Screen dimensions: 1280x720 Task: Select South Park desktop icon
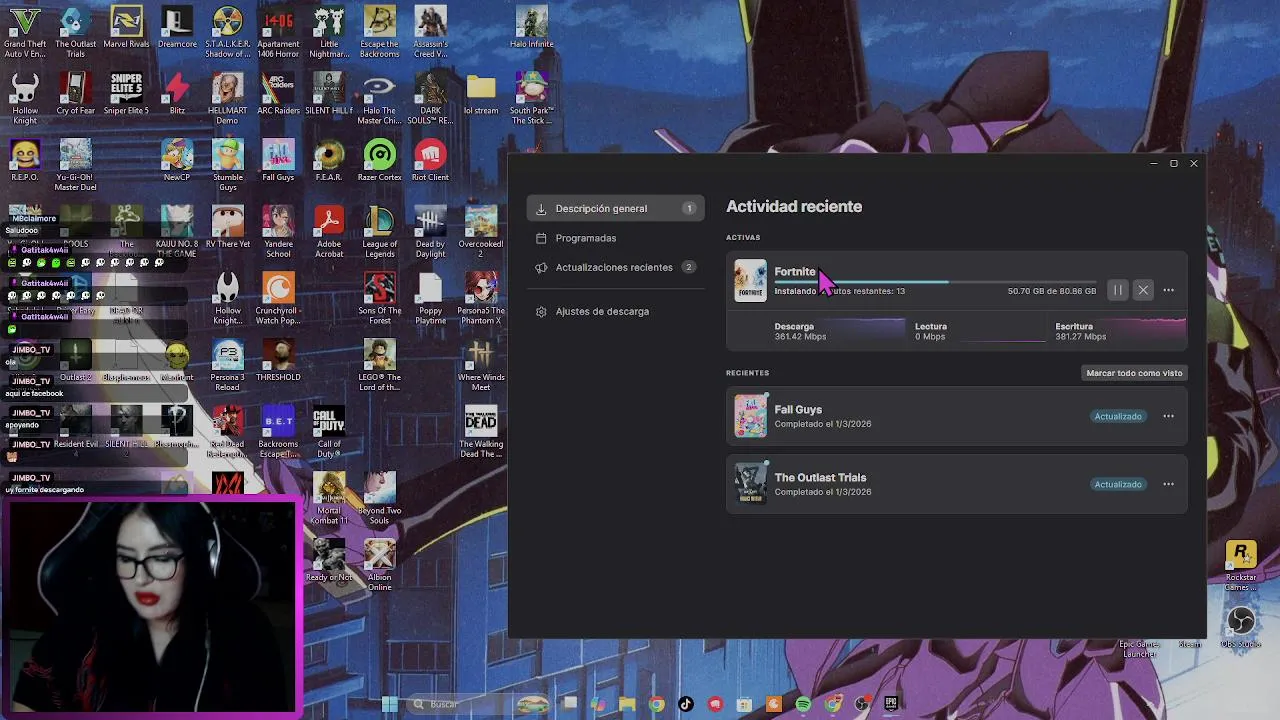tap(531, 99)
